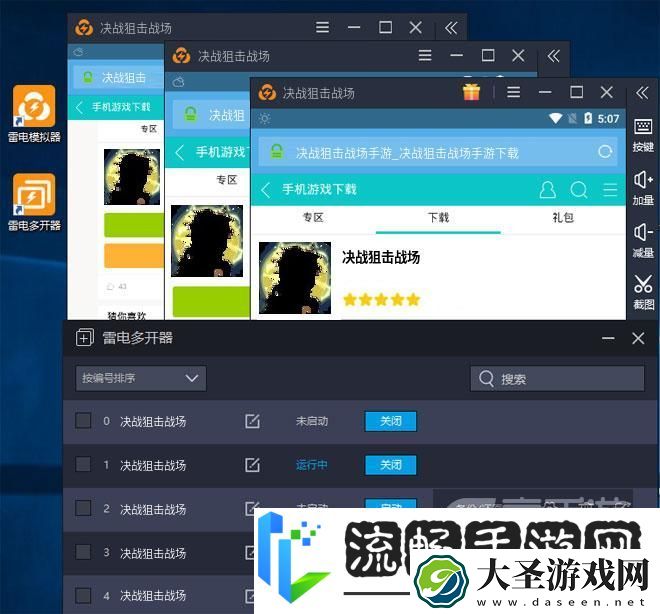This screenshot has height=614, width=660.
Task: Click instance 4 name 决战狙击战场
Action: coord(153,595)
